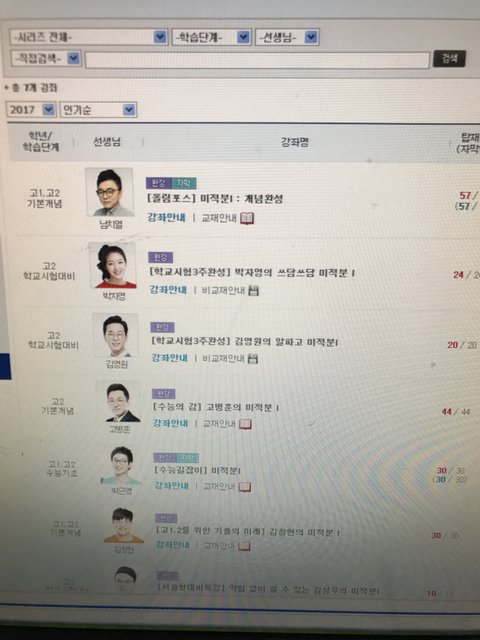The width and height of the screenshot is (480, 640).
Task: Open book icon for 고병훈의 미적분 교재안내
Action: click(x=245, y=424)
